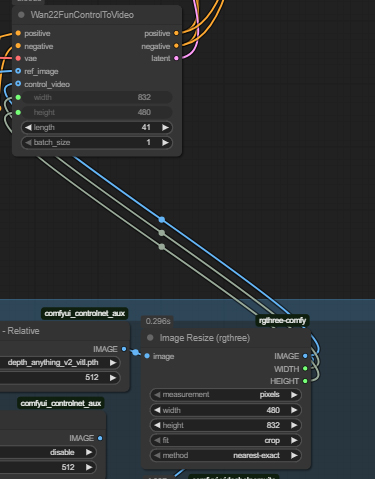Click the image input socket on Image Resize
The width and height of the screenshot is (375, 479).
coord(147,356)
